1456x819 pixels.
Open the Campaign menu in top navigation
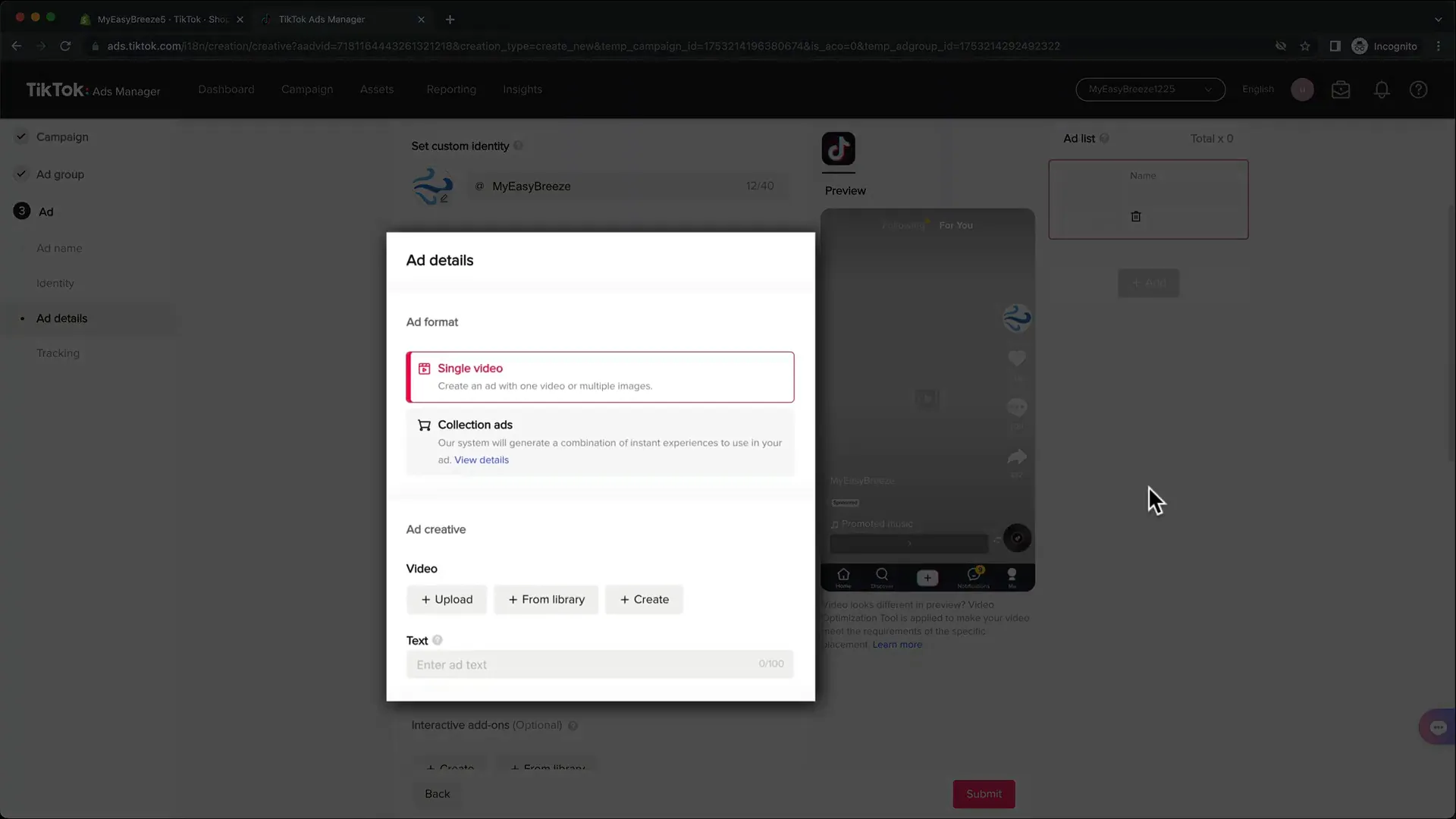pyautogui.click(x=307, y=89)
